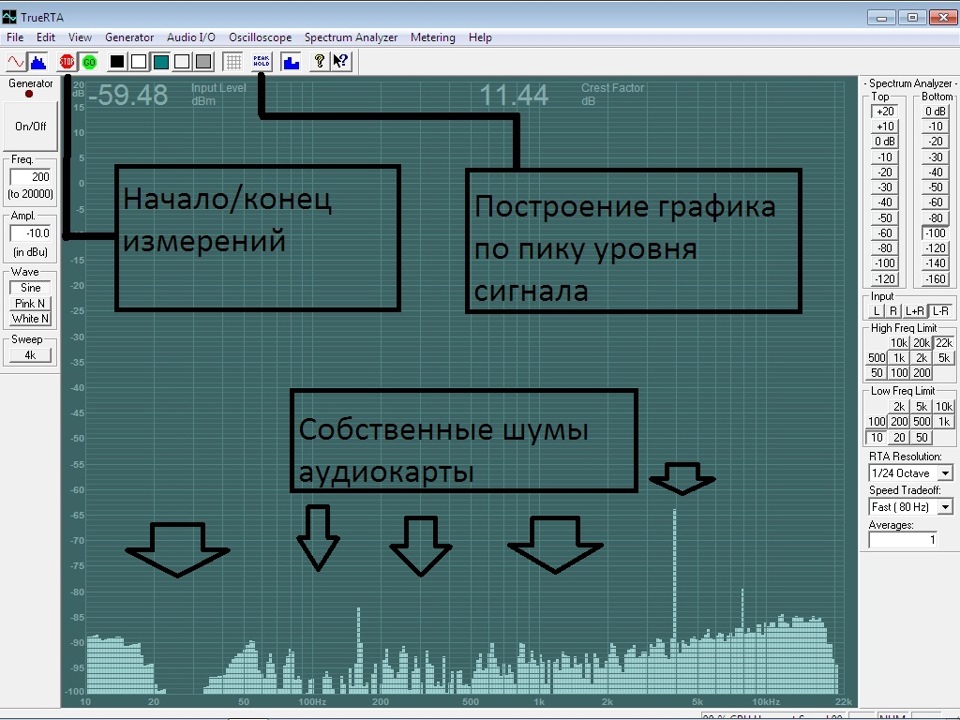
Task: Click the Input Level reading -59.48
Action: coord(128,95)
